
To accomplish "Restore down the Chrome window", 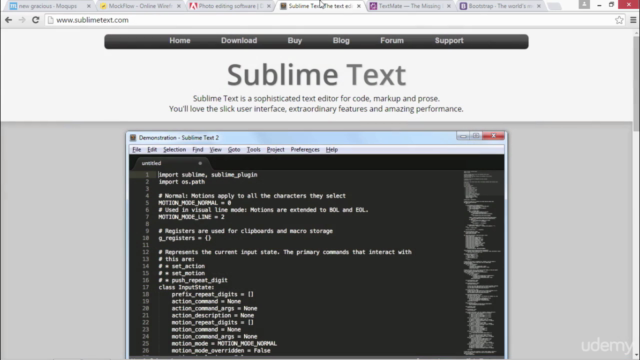I will (x=611, y=5).
